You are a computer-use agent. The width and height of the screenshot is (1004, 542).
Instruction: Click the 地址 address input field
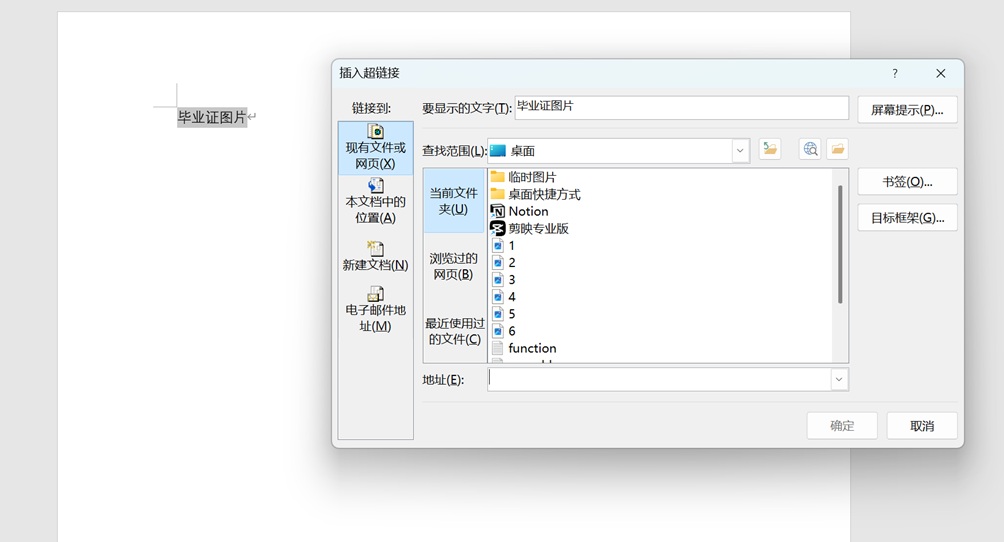click(x=660, y=380)
